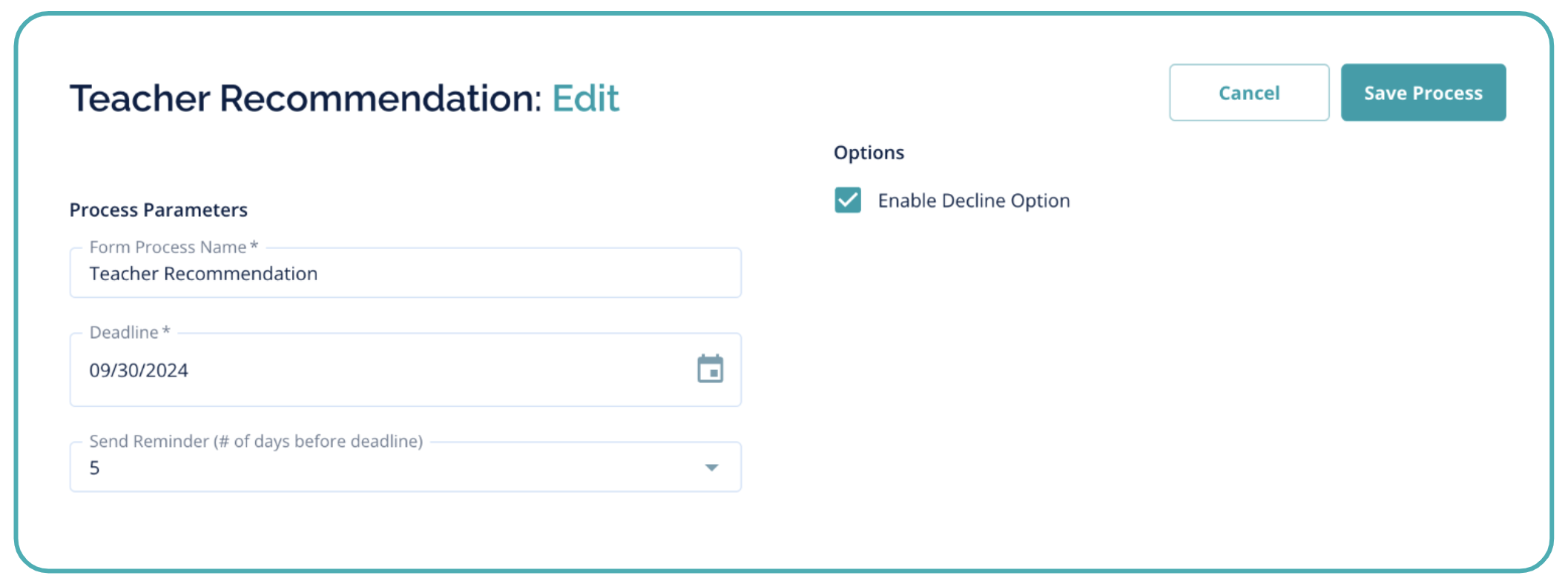The height and width of the screenshot is (584, 1568).
Task: Click the Teacher Recommendation name text
Action: point(203,274)
